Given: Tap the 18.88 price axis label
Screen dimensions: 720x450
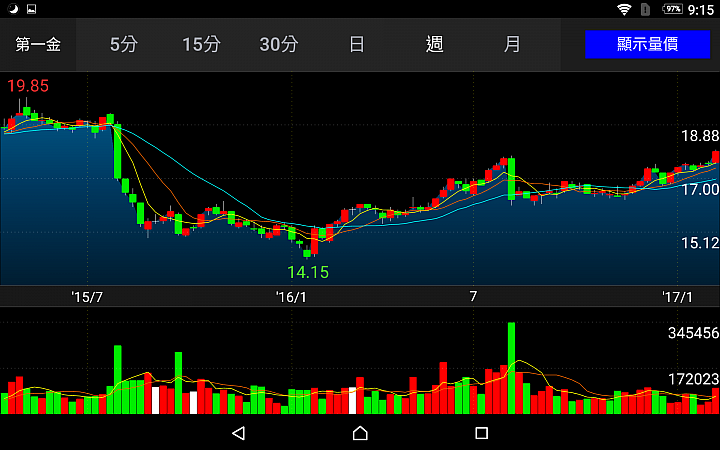Looking at the screenshot, I should [x=700, y=136].
